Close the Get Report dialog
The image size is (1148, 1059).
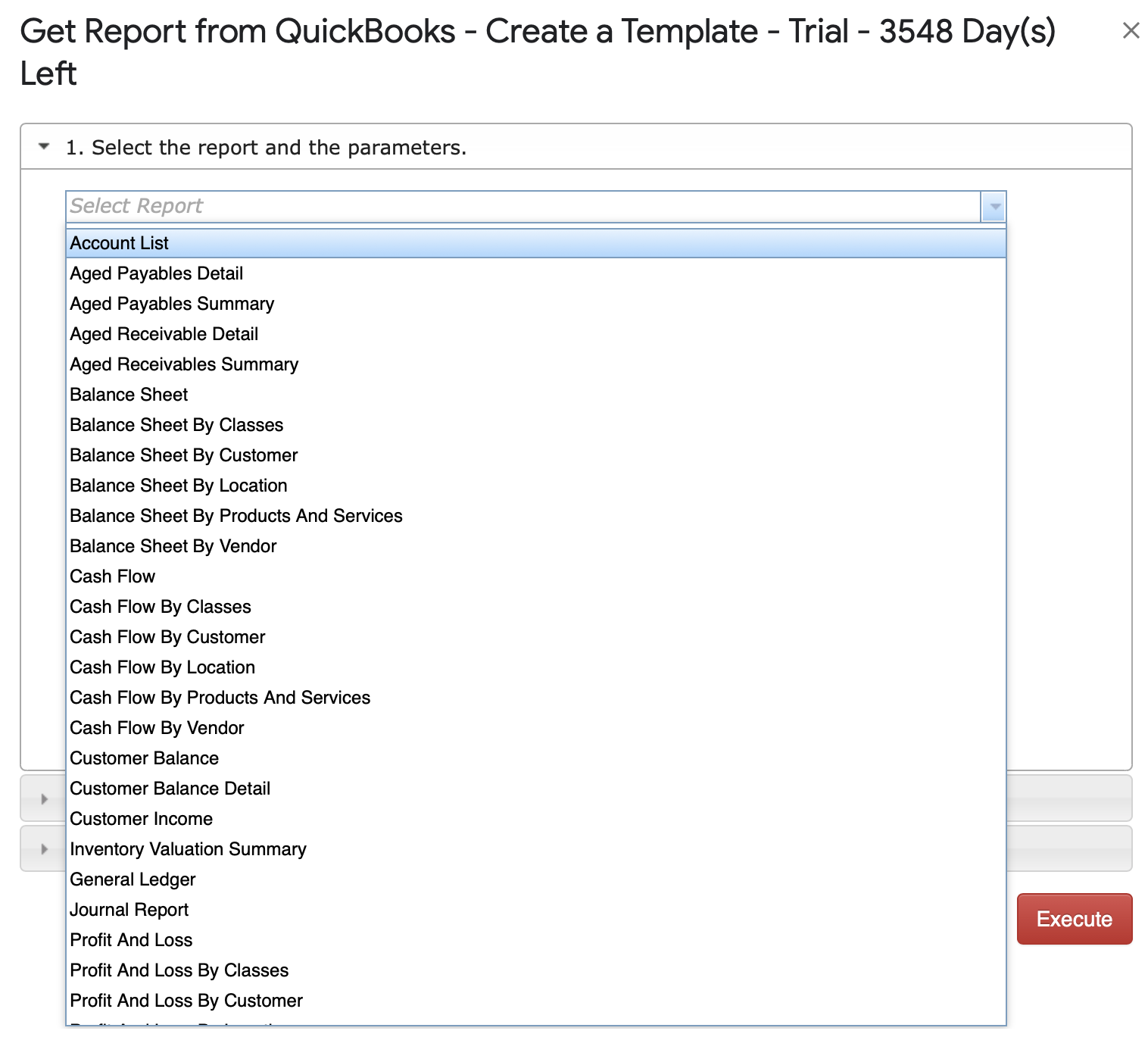[1131, 31]
